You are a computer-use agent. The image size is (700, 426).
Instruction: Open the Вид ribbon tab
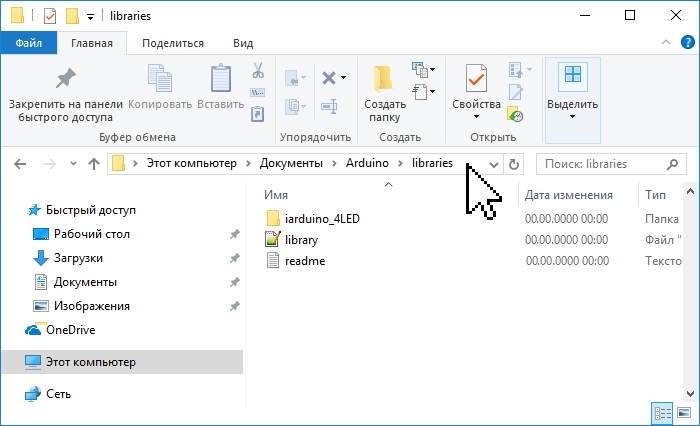(243, 43)
